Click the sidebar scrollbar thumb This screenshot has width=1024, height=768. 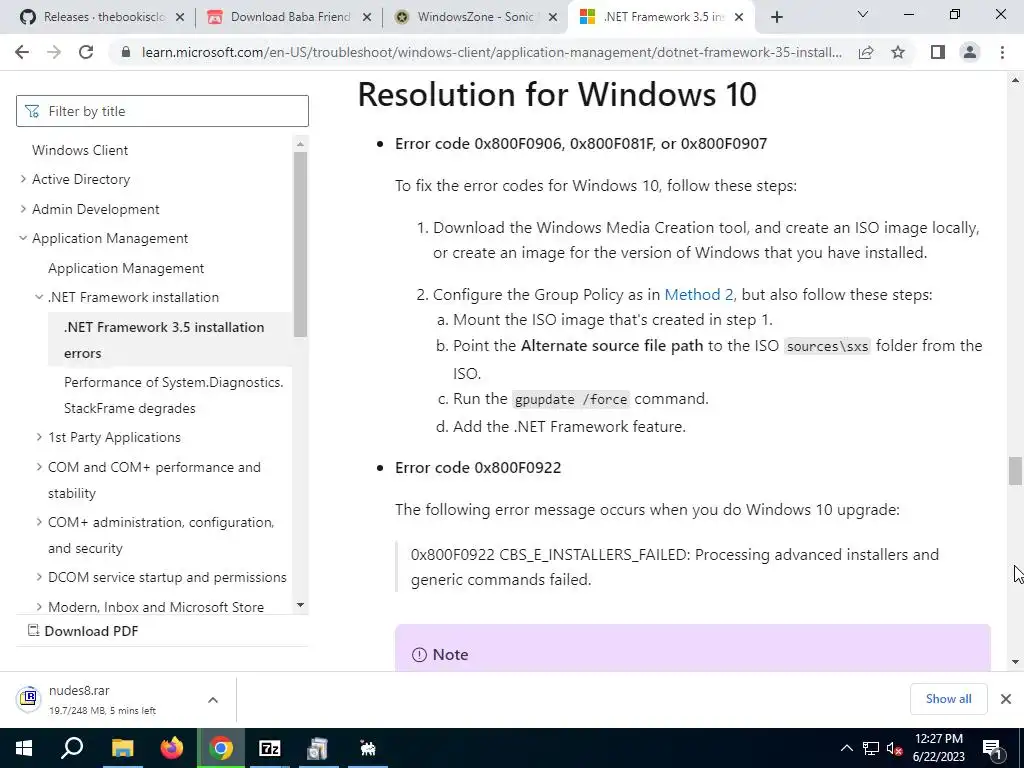click(x=300, y=245)
